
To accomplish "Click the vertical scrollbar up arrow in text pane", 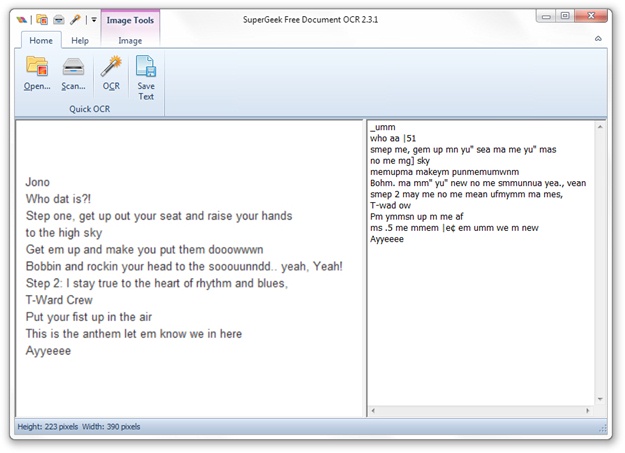I will pyautogui.click(x=600, y=127).
